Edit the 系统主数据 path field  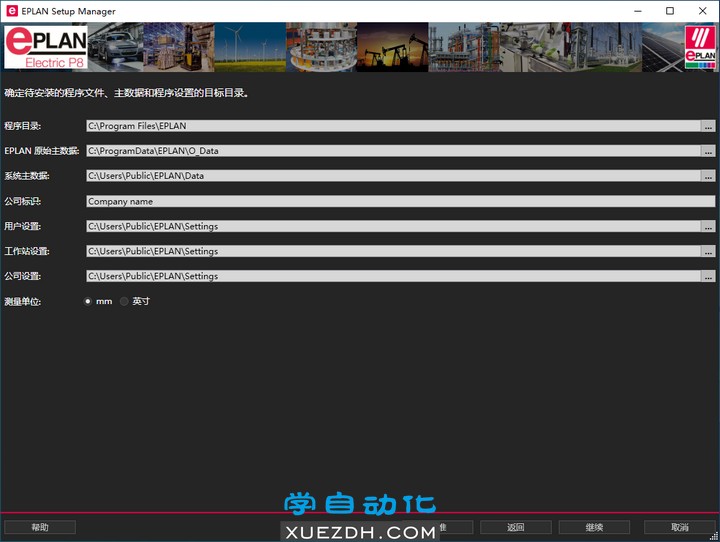coord(394,175)
